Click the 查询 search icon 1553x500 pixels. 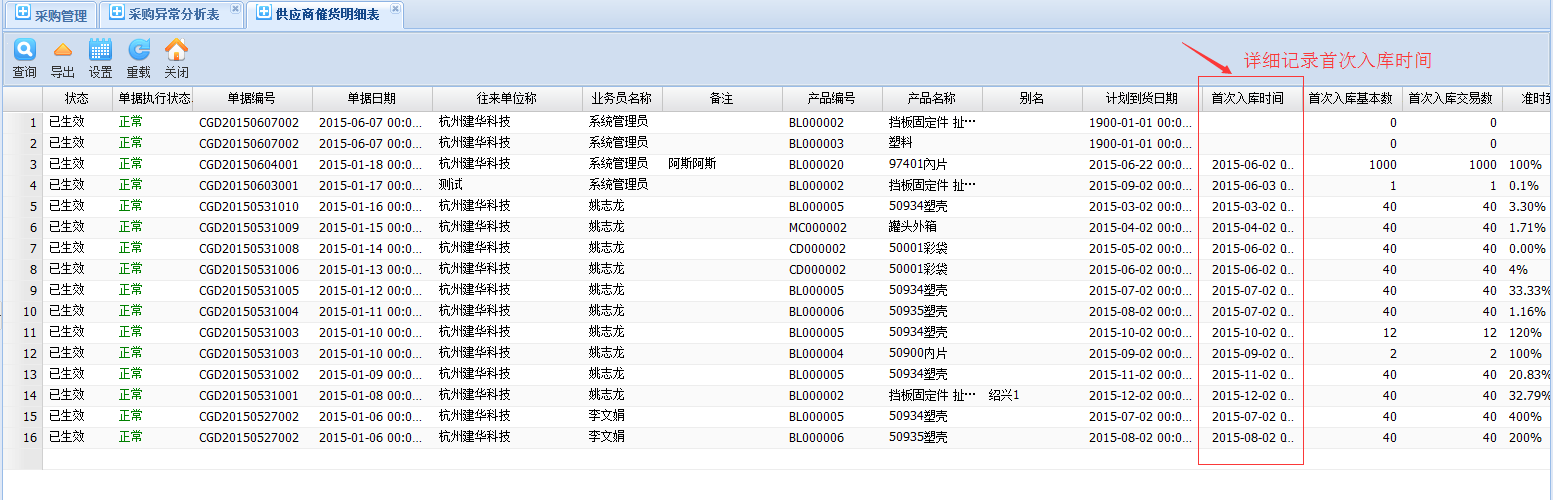point(24,50)
